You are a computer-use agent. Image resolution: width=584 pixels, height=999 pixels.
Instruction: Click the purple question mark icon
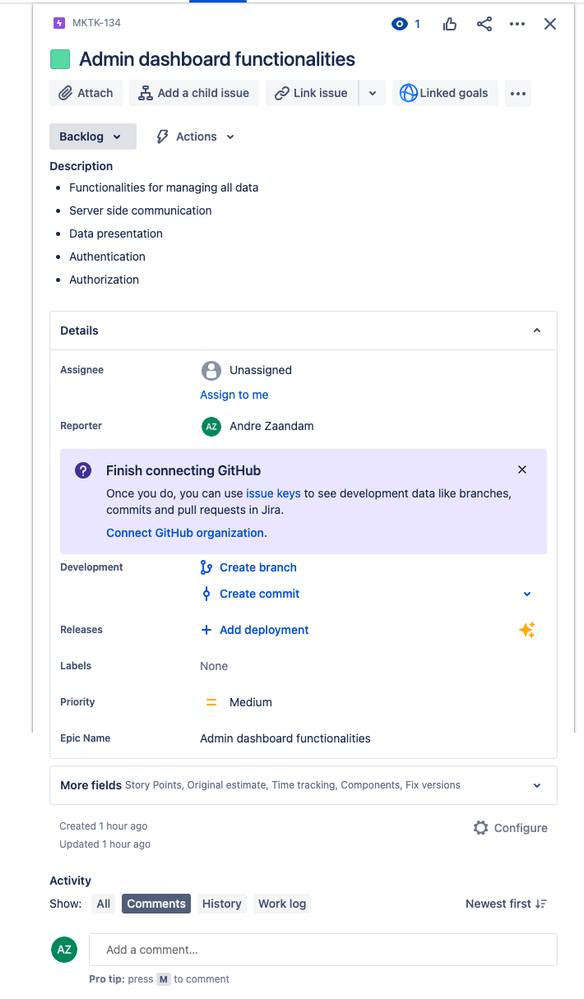pos(83,470)
